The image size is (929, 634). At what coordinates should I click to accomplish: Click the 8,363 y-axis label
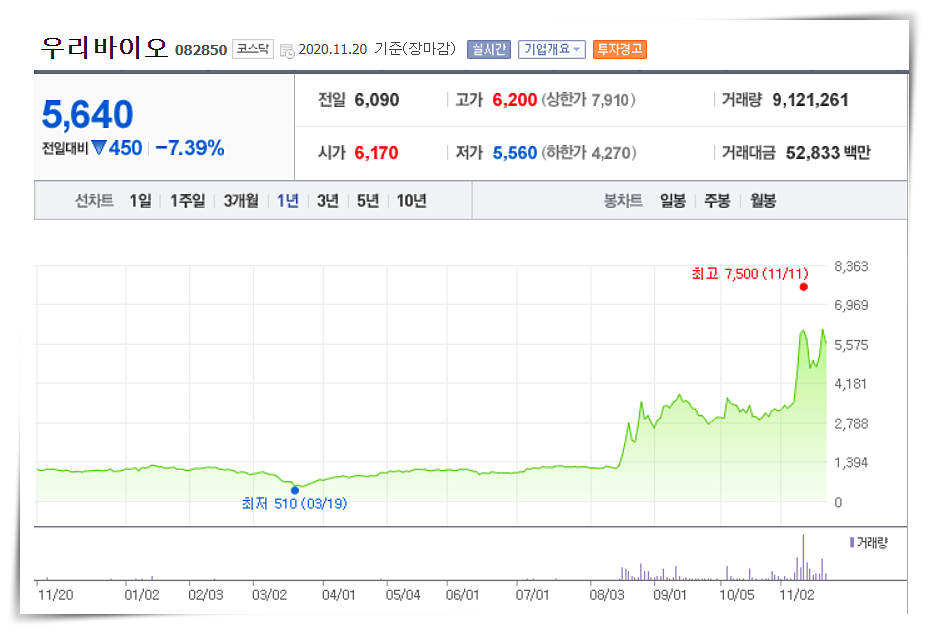[851, 267]
